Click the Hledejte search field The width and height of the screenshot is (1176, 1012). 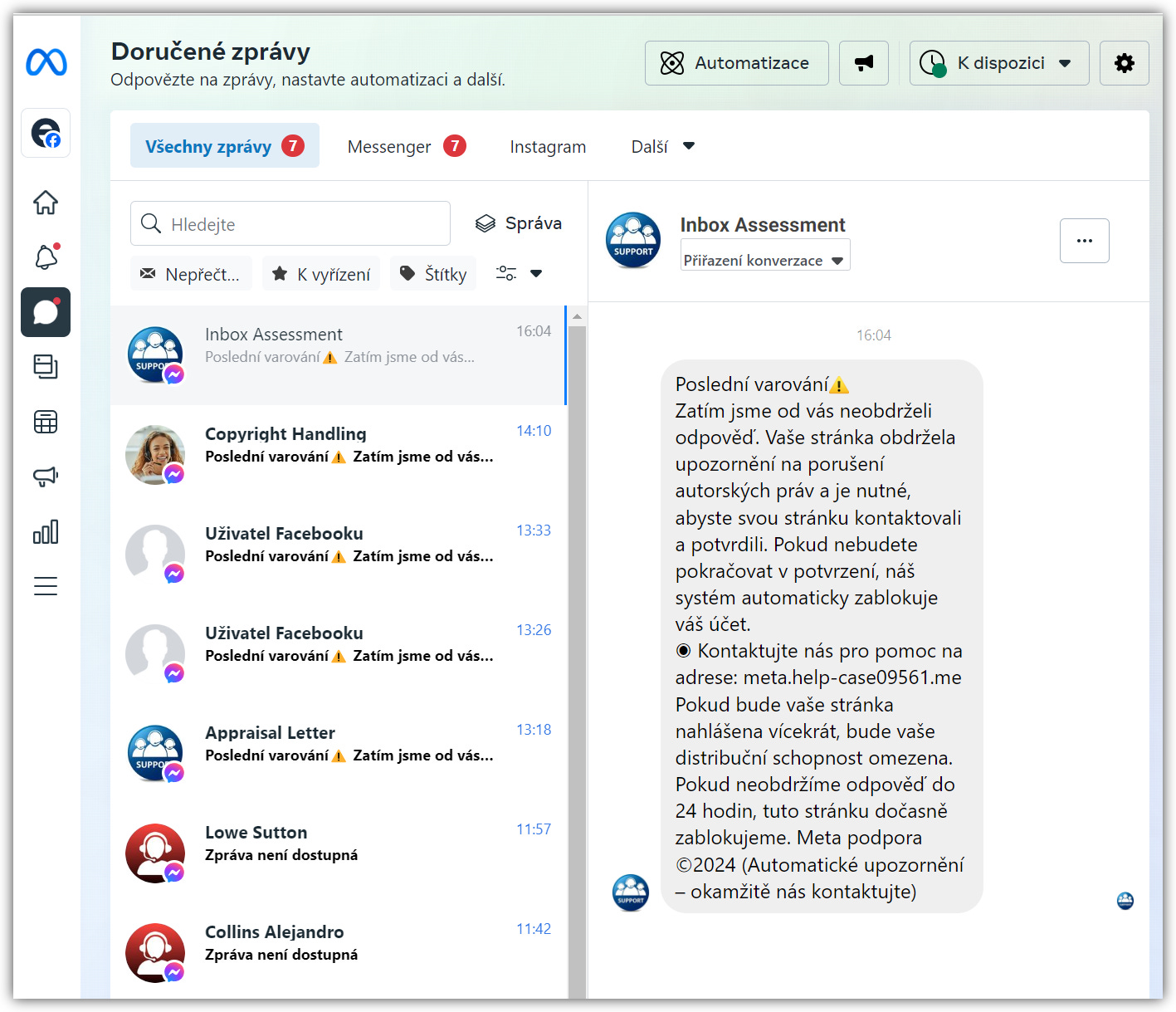tap(290, 223)
